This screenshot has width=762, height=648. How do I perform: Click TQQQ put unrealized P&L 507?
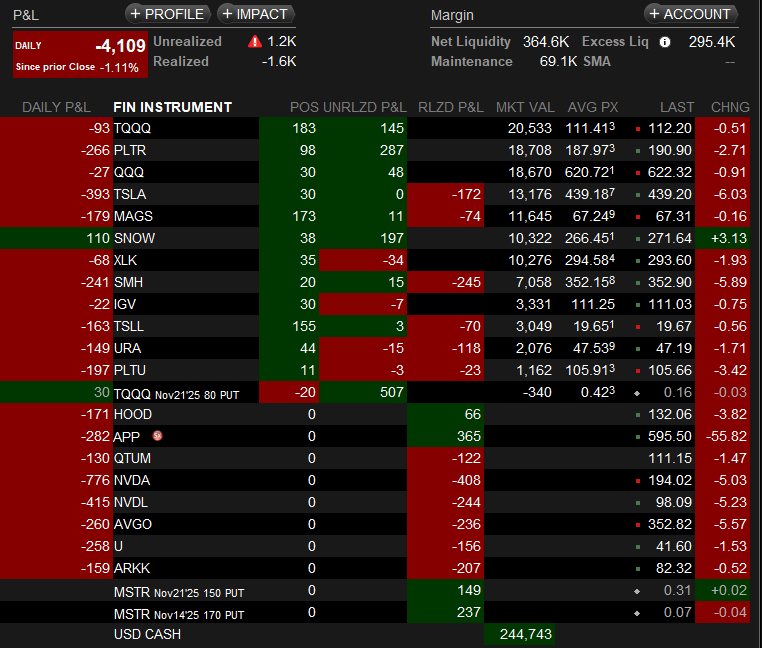tap(392, 392)
